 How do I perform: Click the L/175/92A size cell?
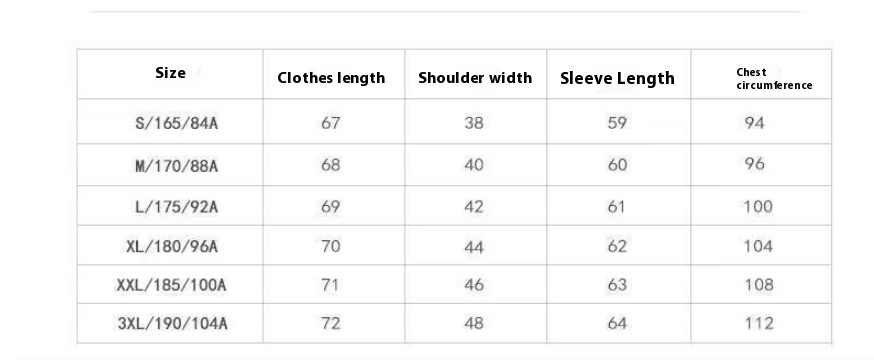pos(177,207)
